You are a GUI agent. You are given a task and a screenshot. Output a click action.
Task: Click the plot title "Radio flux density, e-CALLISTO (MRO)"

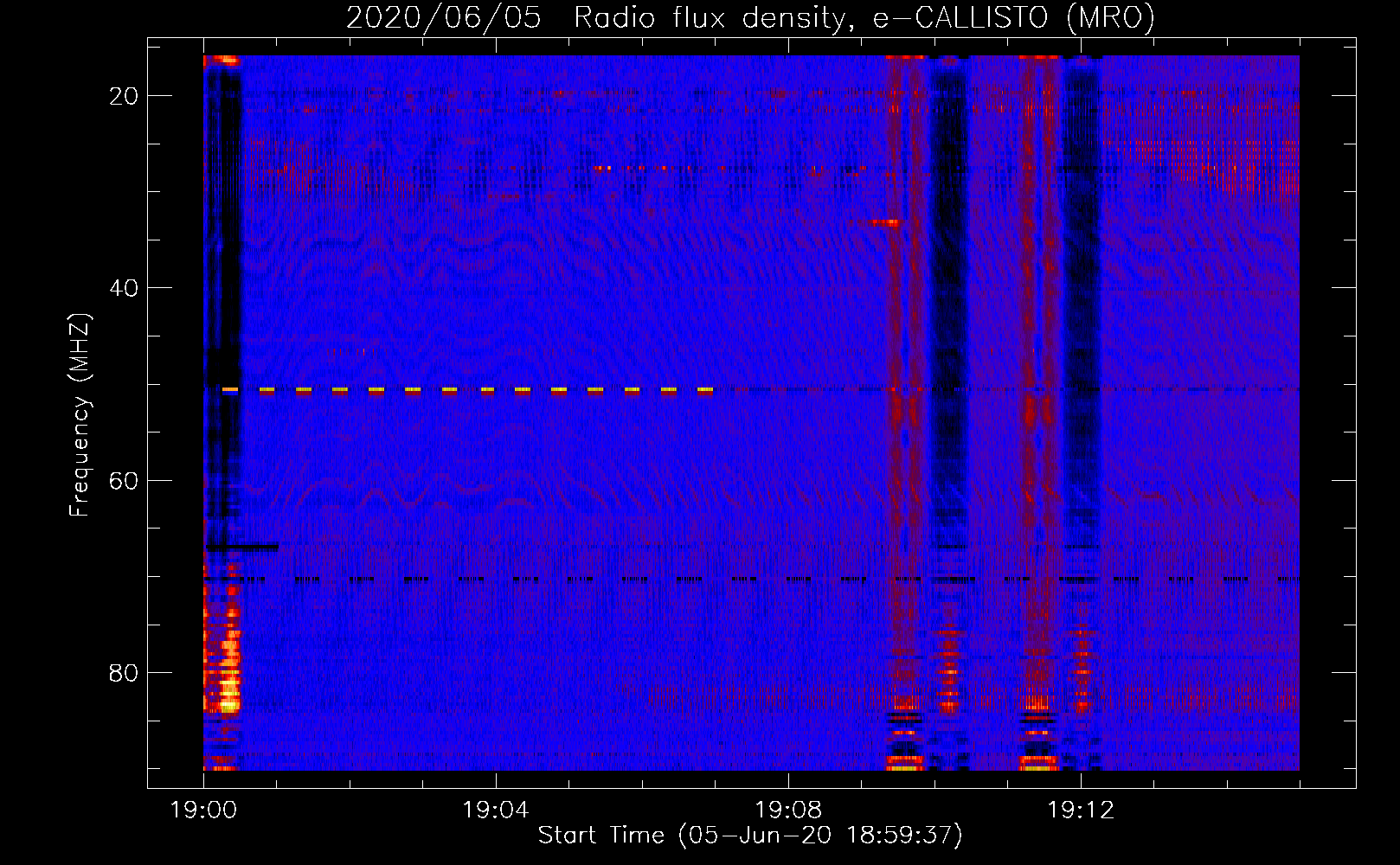click(864, 17)
